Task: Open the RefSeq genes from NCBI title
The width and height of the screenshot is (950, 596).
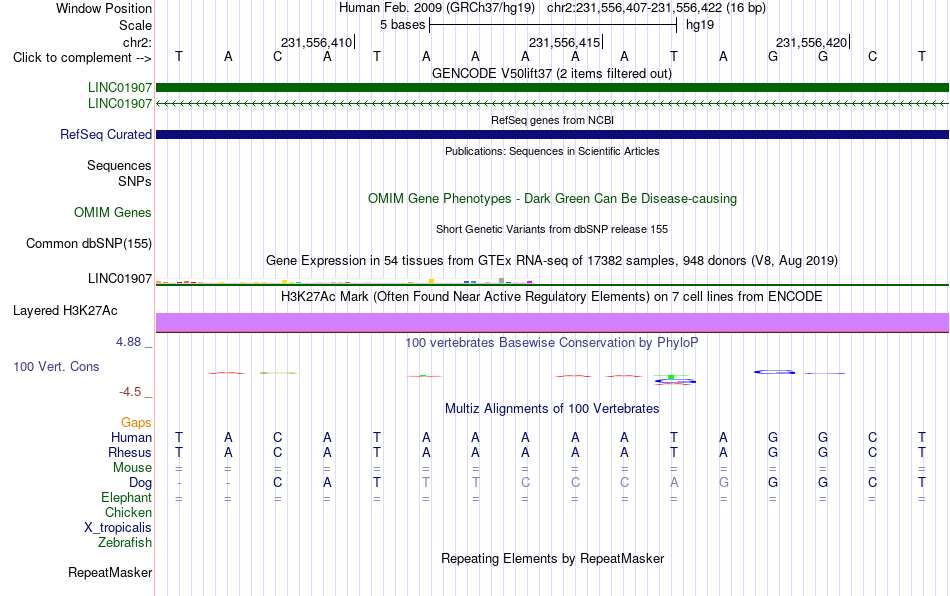Action: [x=552, y=120]
